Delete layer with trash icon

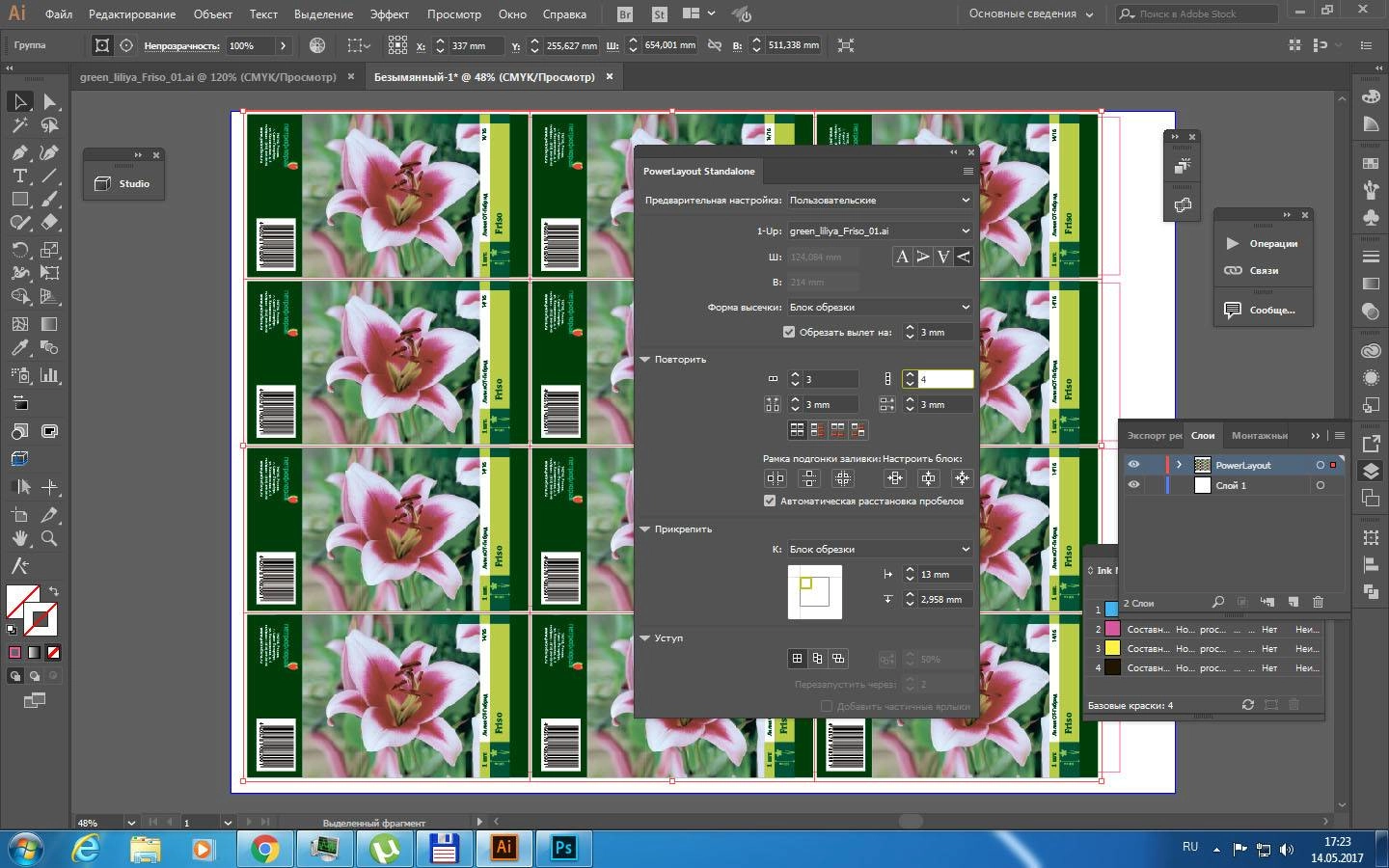click(x=1318, y=602)
